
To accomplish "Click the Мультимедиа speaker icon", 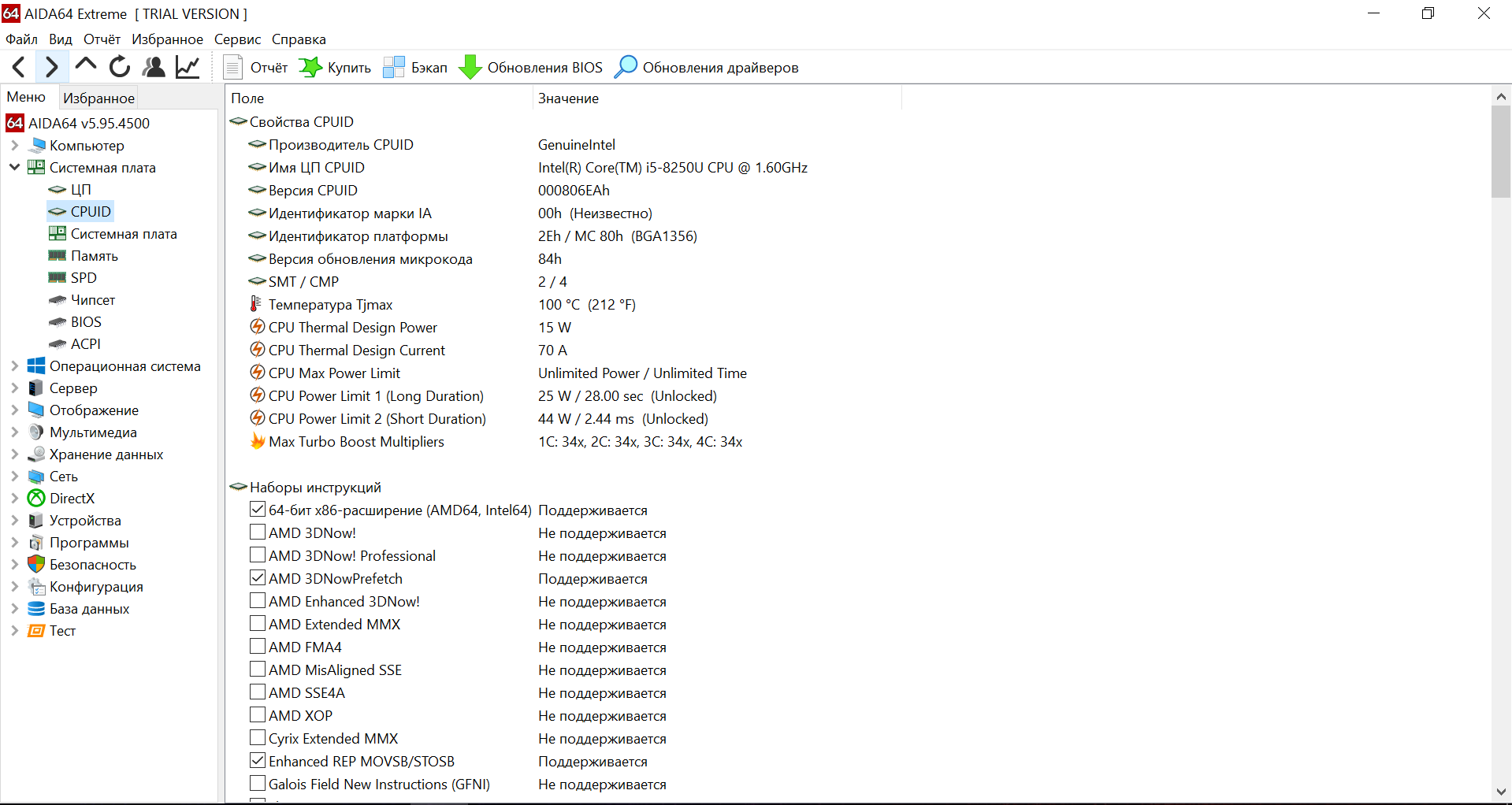I will click(36, 432).
